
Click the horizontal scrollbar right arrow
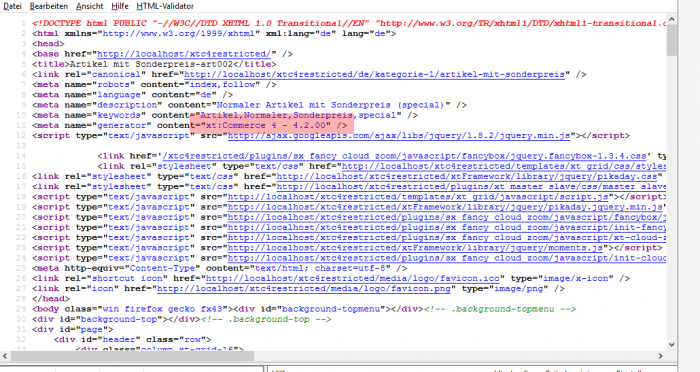(x=660, y=356)
